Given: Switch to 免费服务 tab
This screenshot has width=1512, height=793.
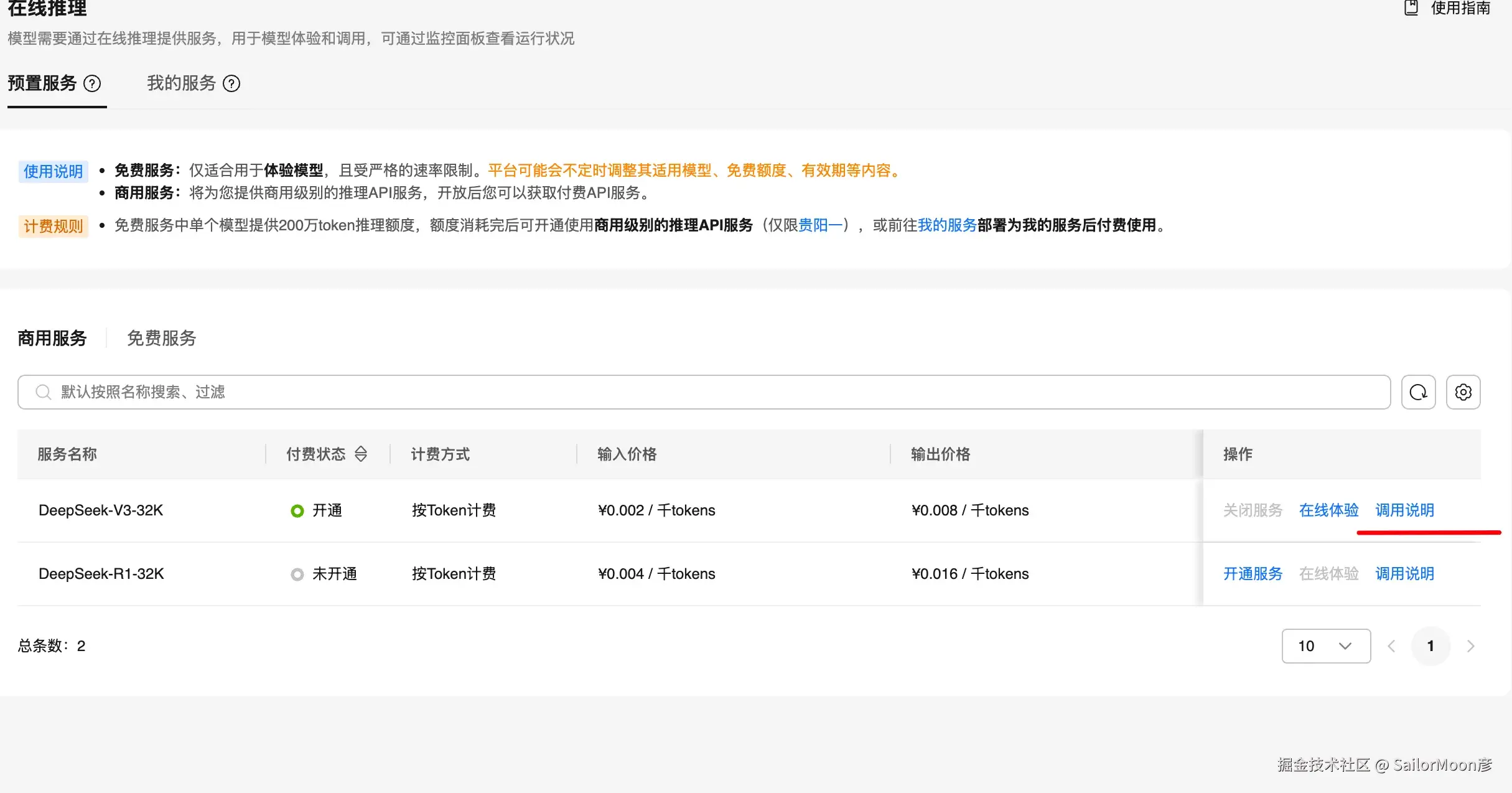Looking at the screenshot, I should click(x=161, y=338).
